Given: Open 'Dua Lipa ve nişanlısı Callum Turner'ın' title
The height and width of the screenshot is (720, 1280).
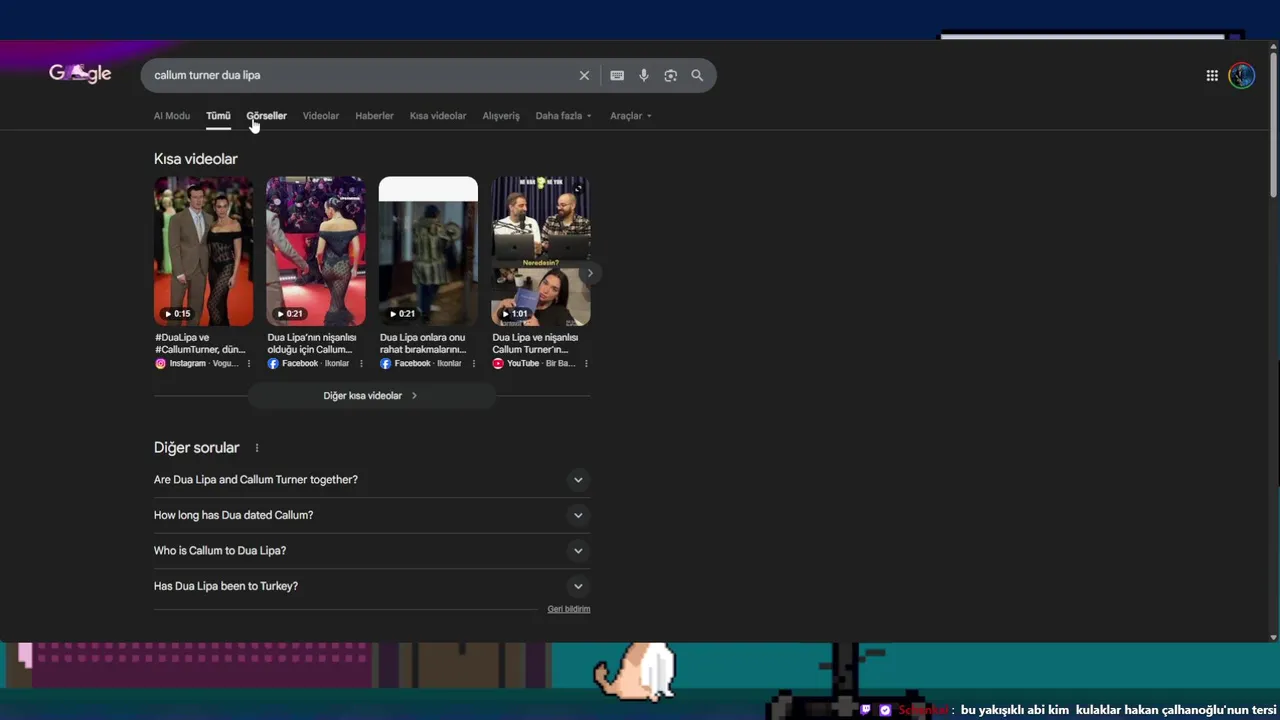Looking at the screenshot, I should [x=535, y=344].
